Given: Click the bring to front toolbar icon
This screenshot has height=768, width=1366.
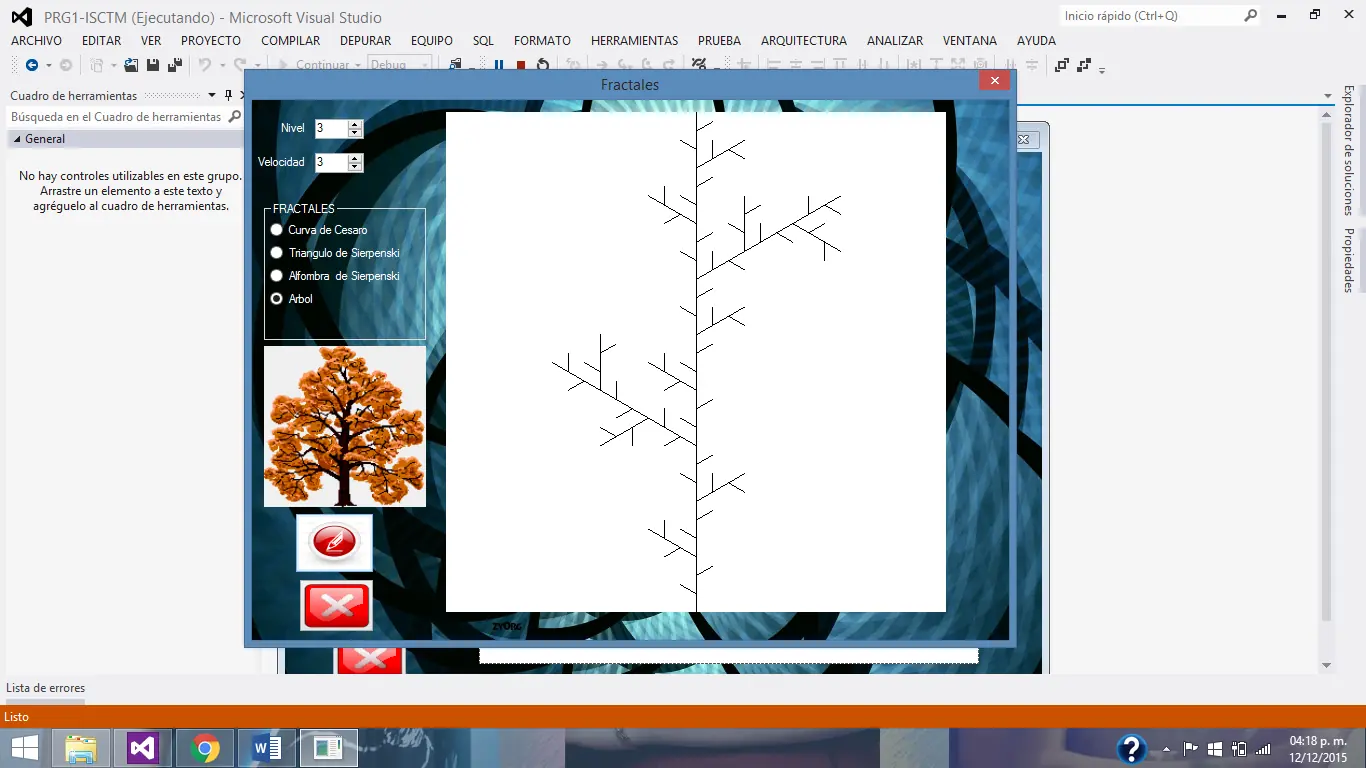Looking at the screenshot, I should pyautogui.click(x=1062, y=65).
